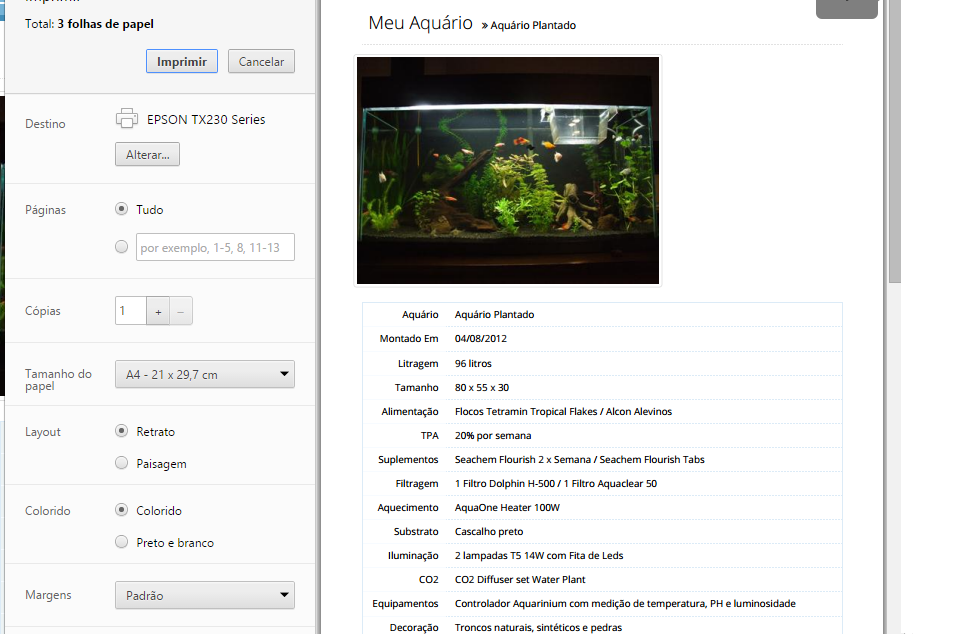Screen dimensions: 958x634
Task: Click the Controlador Aquarinium equipment text
Action: point(625,603)
